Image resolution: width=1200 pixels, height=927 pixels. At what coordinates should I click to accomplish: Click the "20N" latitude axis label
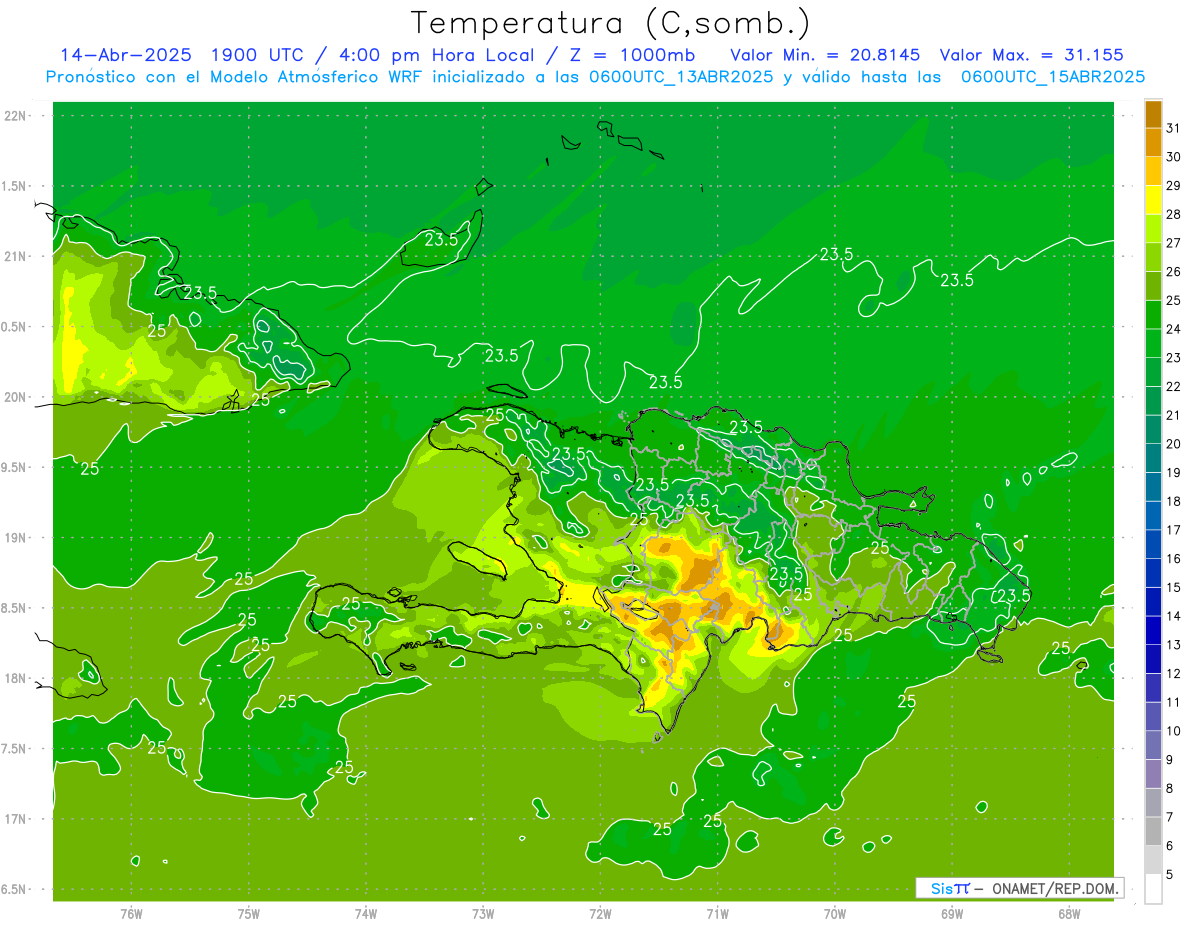[15, 397]
